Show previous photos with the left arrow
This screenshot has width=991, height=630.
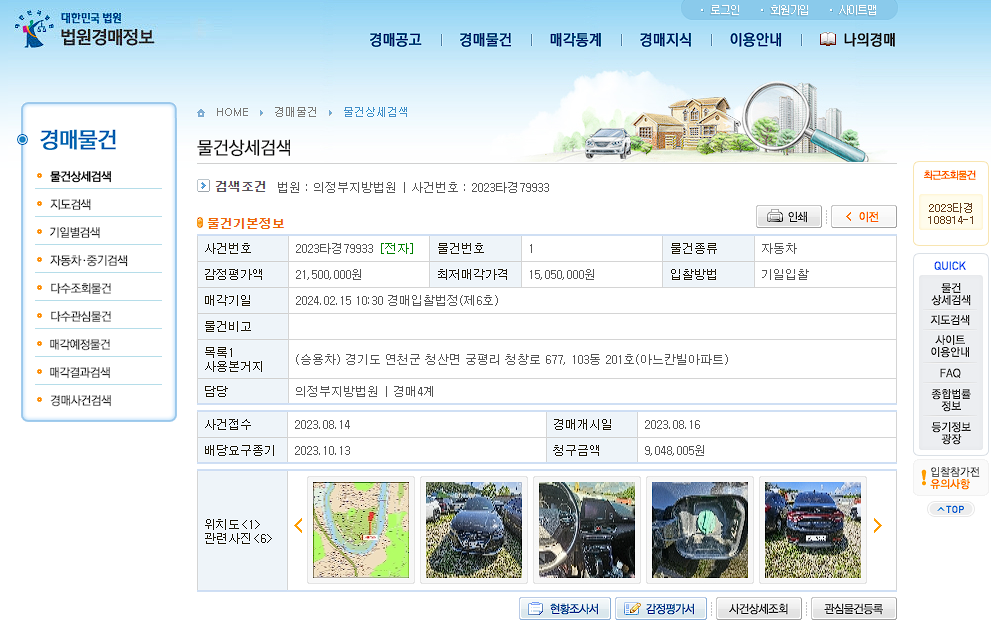click(x=297, y=525)
